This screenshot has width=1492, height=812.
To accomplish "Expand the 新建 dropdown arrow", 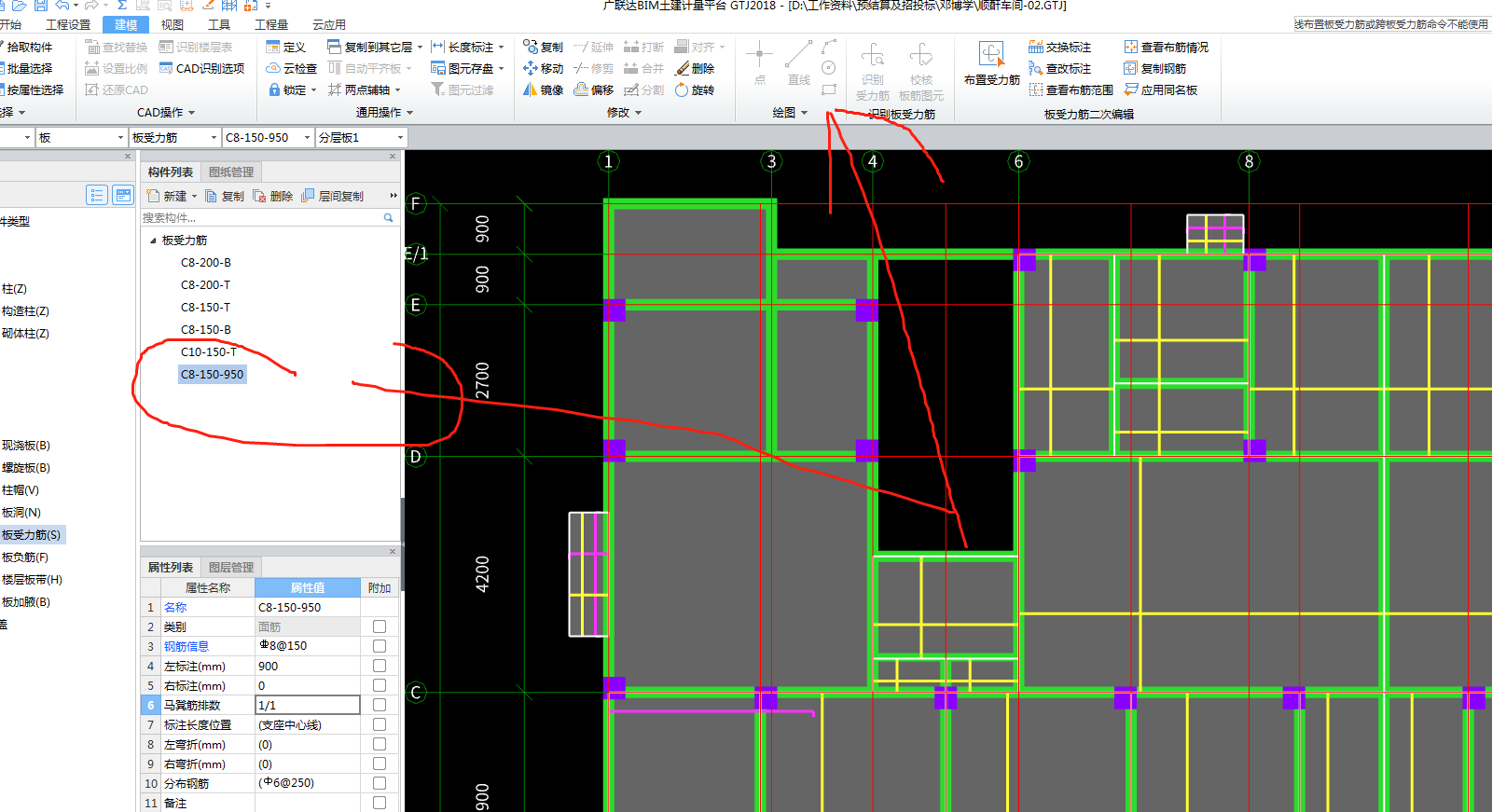I will [194, 196].
